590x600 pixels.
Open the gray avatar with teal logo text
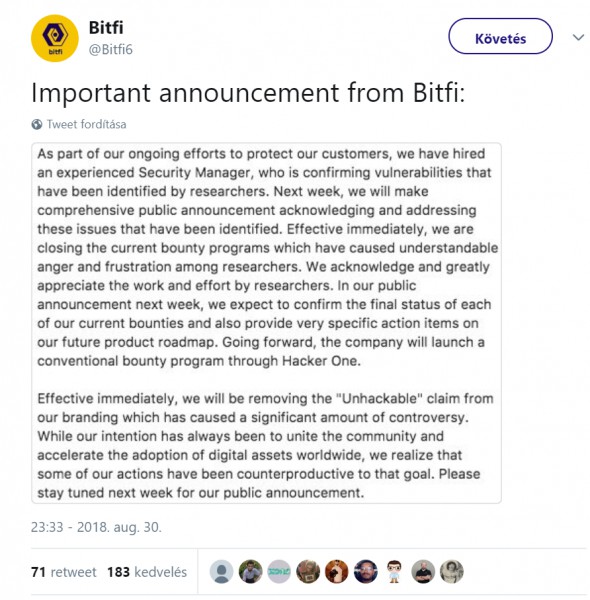[x=279, y=572]
